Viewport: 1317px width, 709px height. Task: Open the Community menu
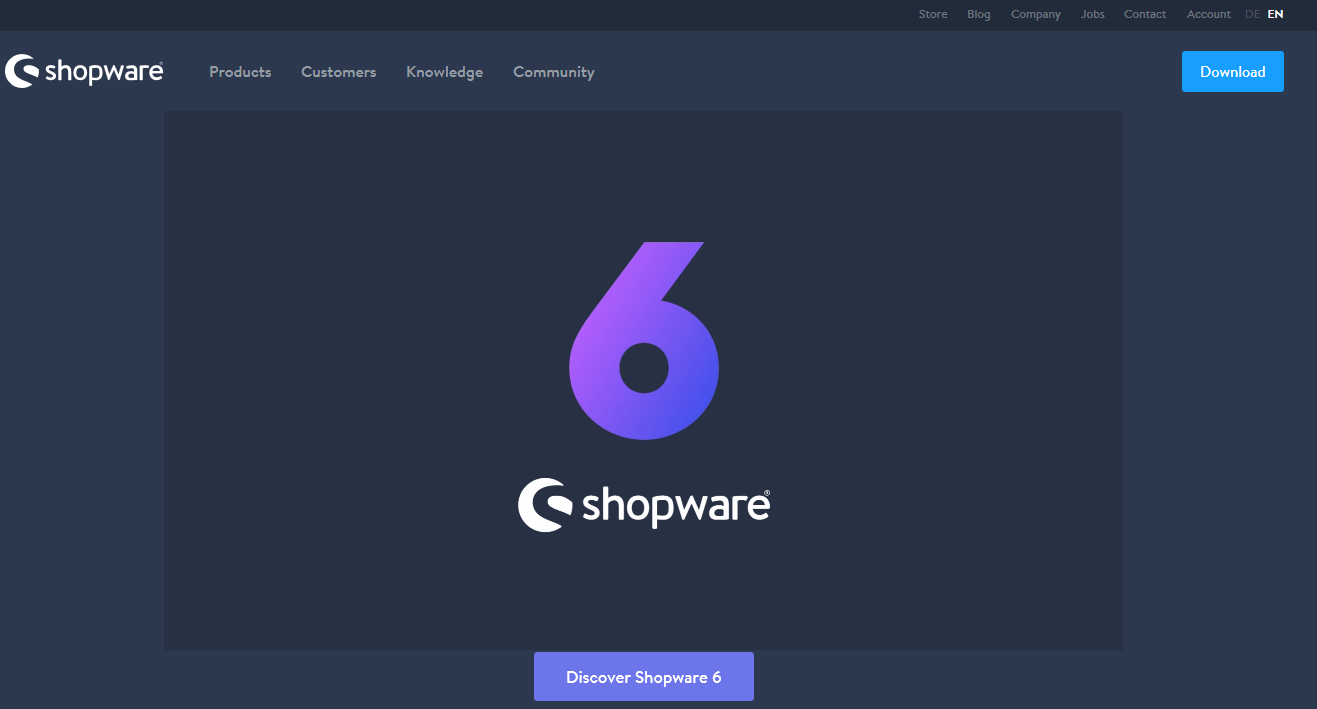554,72
